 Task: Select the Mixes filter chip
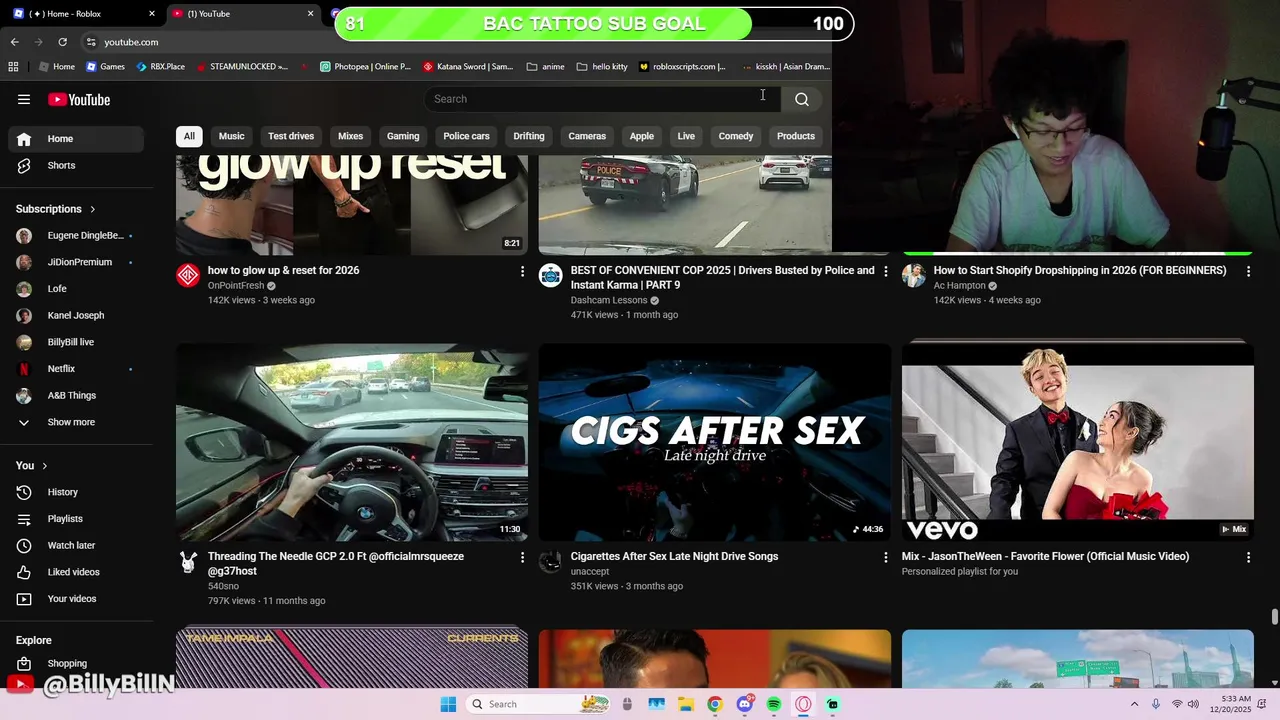click(350, 136)
